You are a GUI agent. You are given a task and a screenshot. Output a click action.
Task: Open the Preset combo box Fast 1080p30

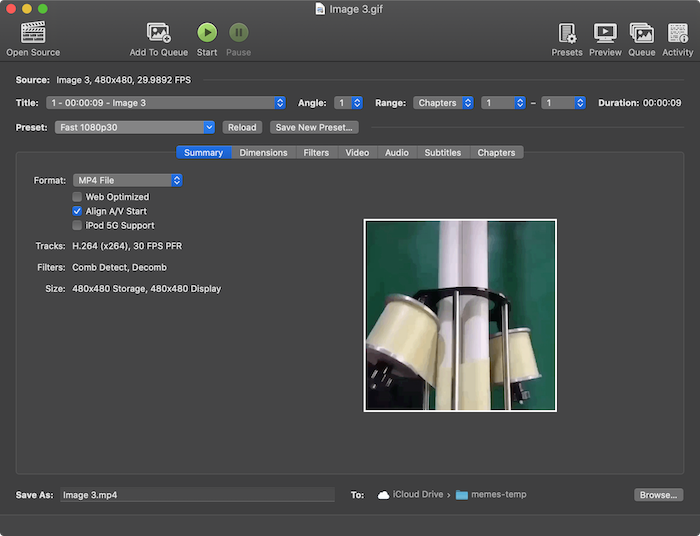point(135,128)
